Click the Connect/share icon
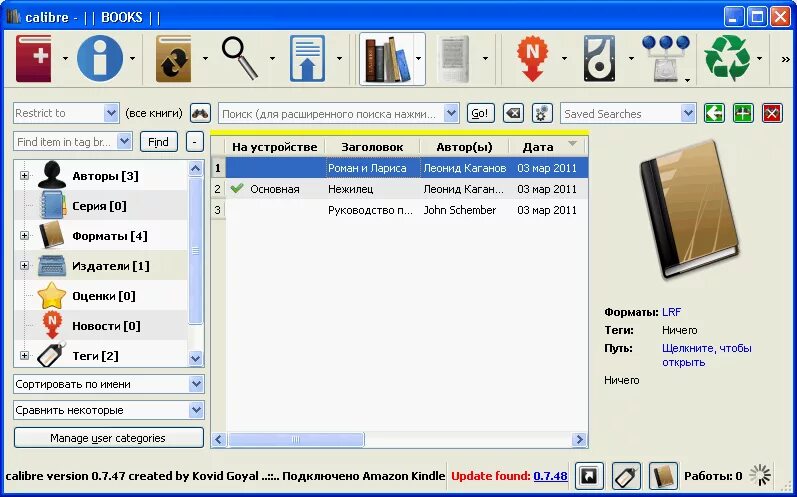 click(x=666, y=58)
